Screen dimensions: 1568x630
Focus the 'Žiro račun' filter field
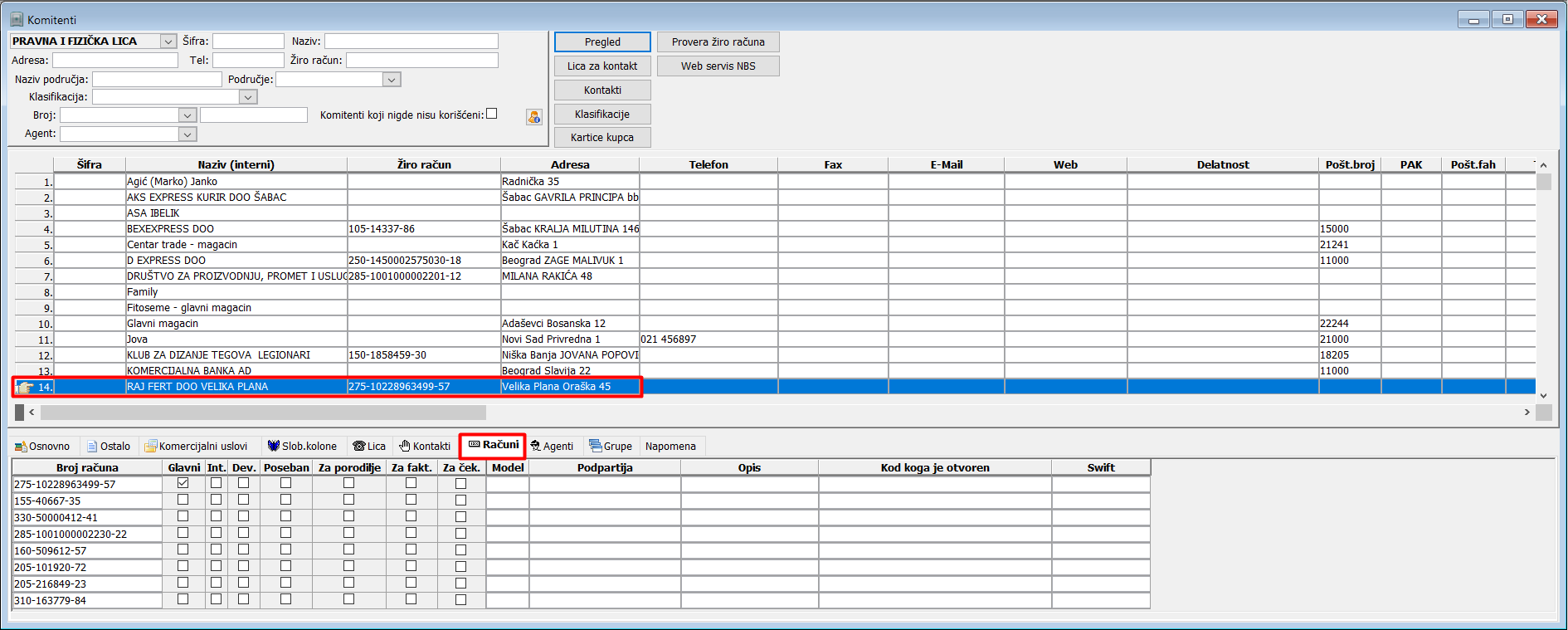pos(422,61)
